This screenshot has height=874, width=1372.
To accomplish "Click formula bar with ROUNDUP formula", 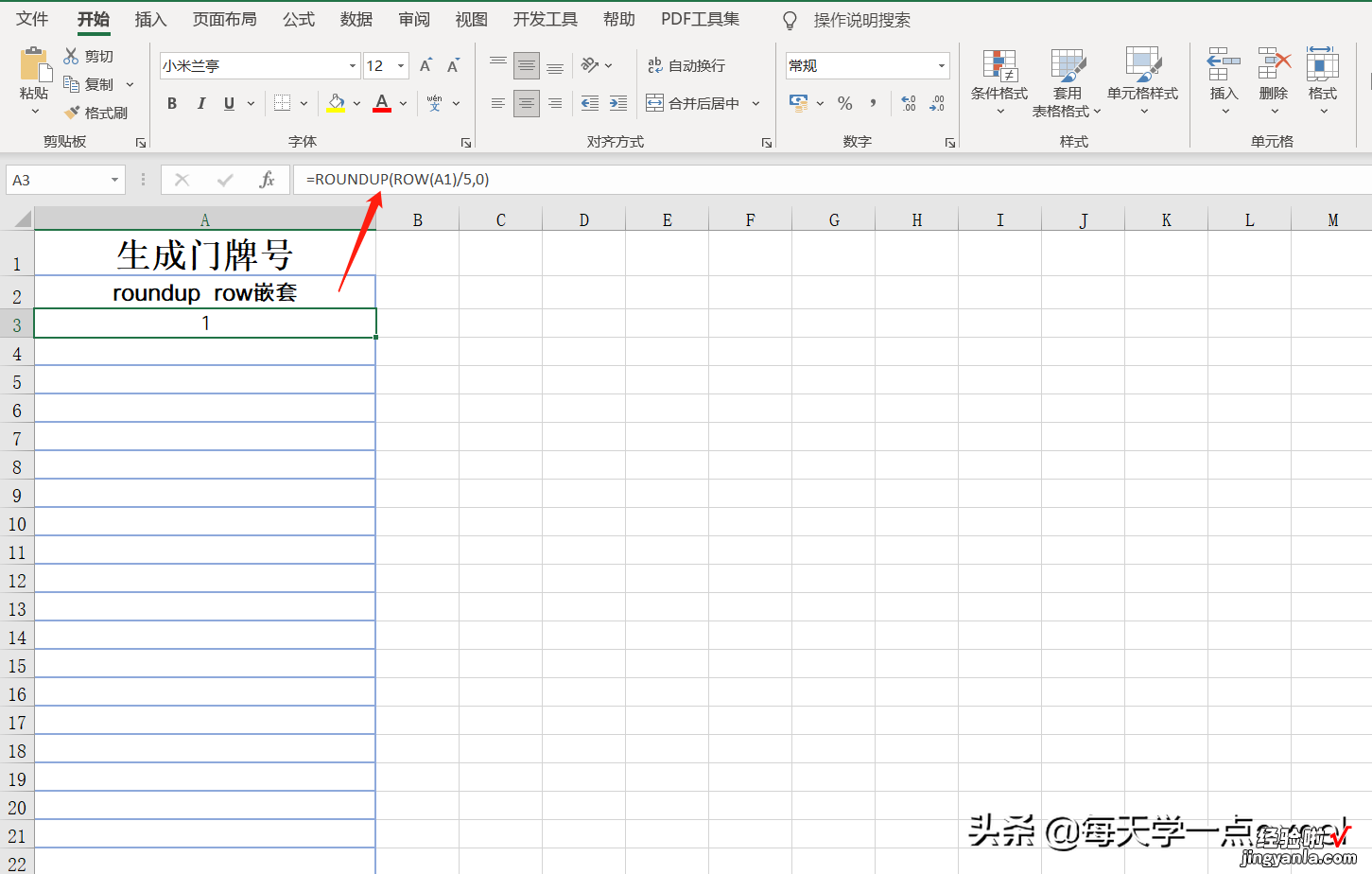I will (832, 180).
